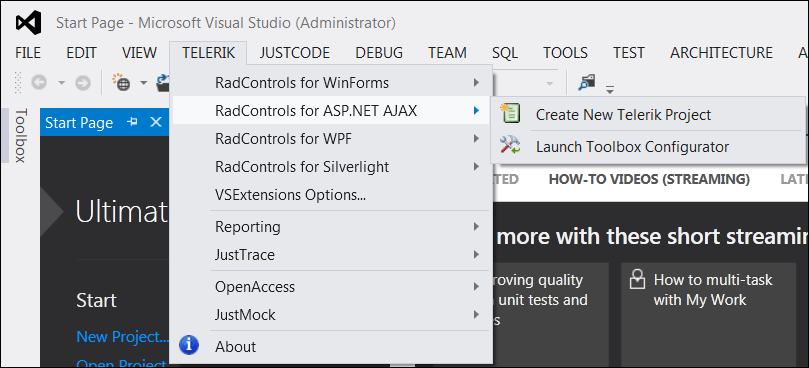
Task: Click the New Web Site globe icon
Action: [x=122, y=82]
